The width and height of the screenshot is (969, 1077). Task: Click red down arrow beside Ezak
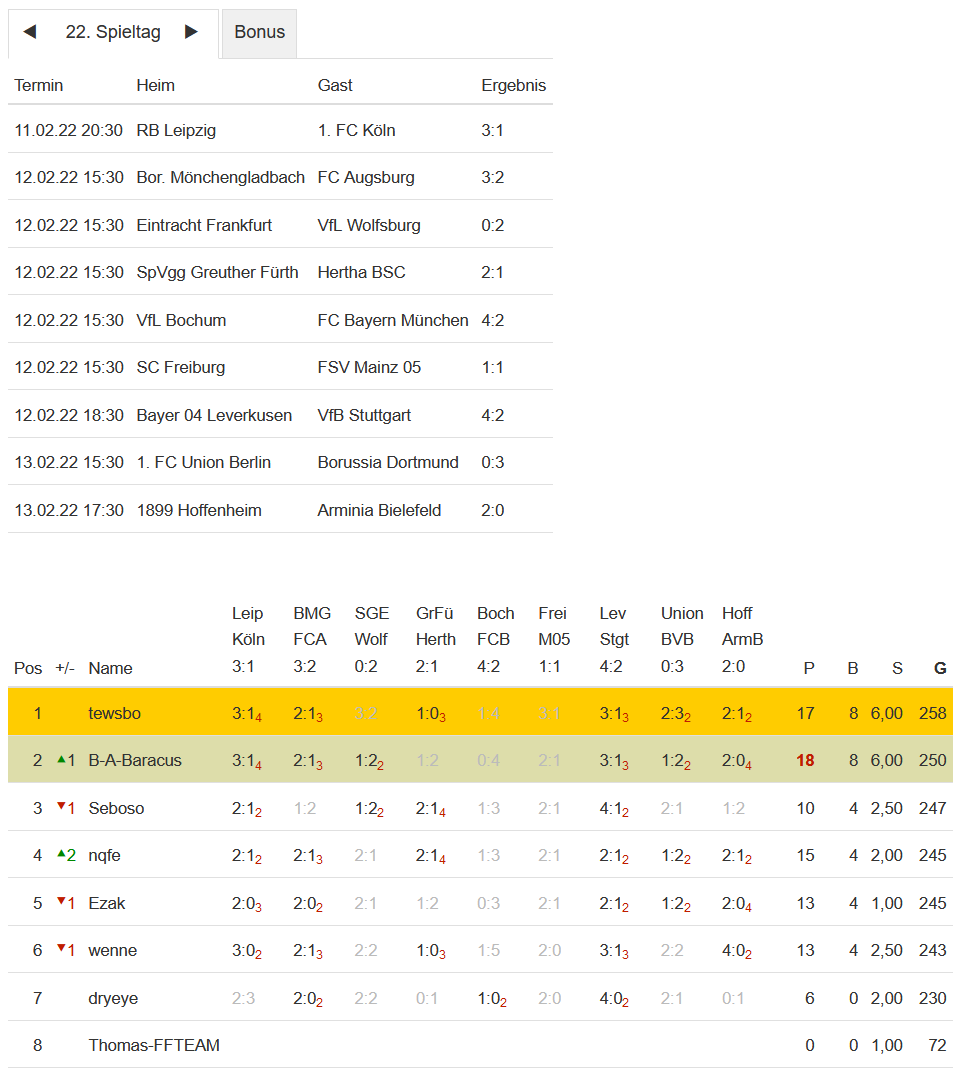pyautogui.click(x=61, y=902)
